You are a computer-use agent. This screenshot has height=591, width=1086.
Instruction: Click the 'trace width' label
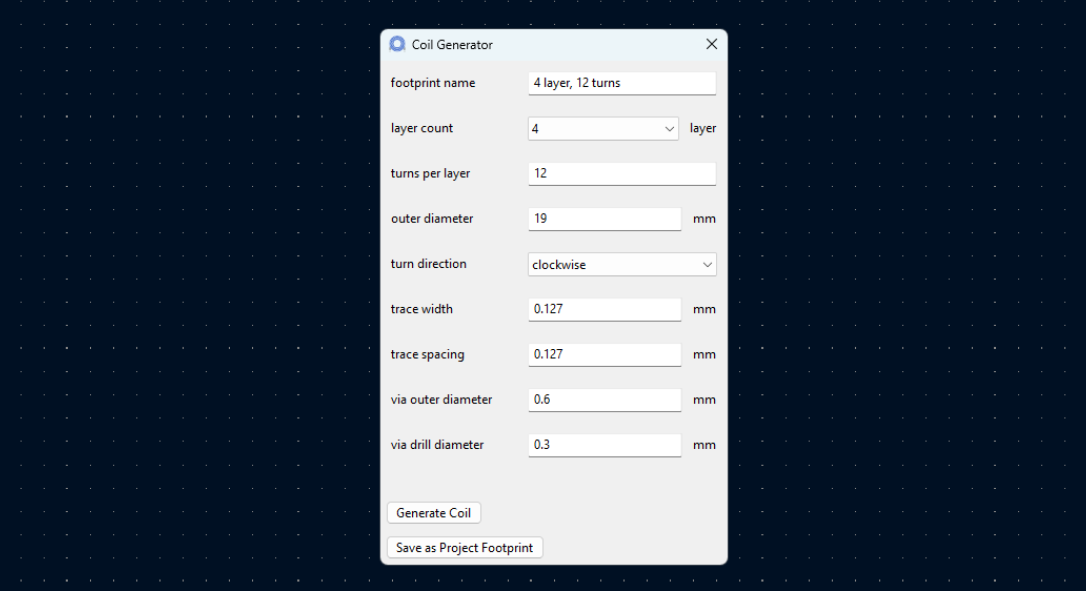tap(422, 309)
